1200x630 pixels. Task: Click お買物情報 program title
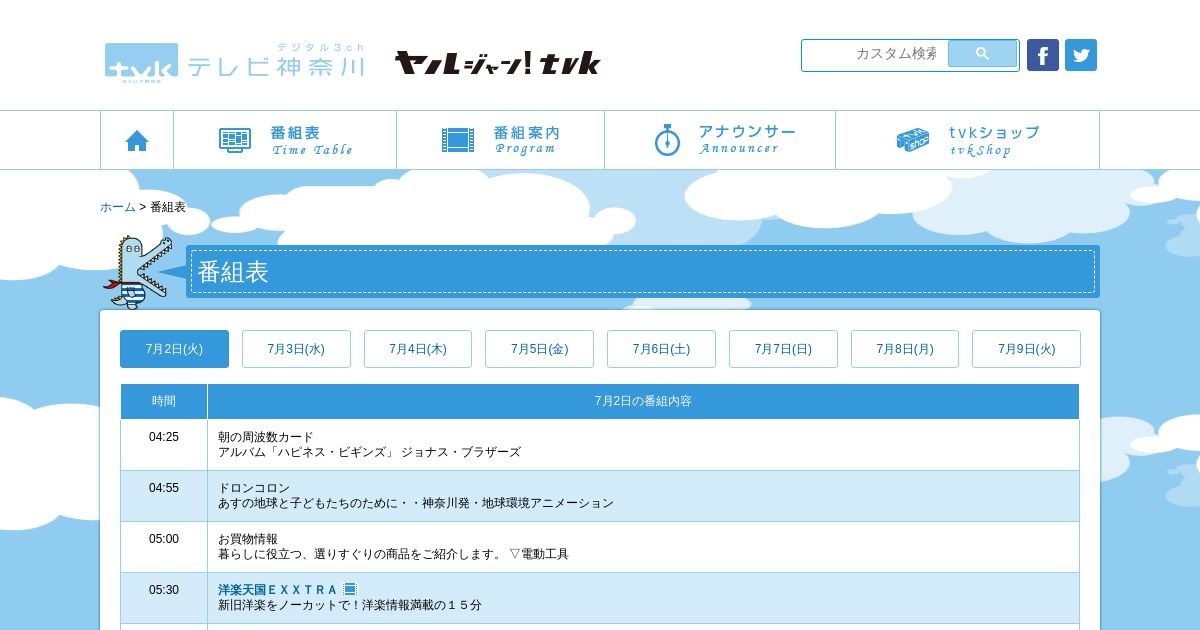coord(248,539)
